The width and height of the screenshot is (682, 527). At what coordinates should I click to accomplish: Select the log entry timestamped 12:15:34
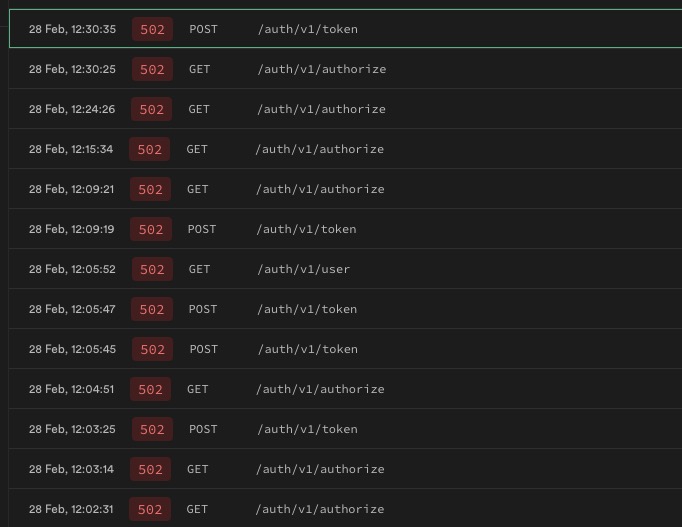(340, 149)
